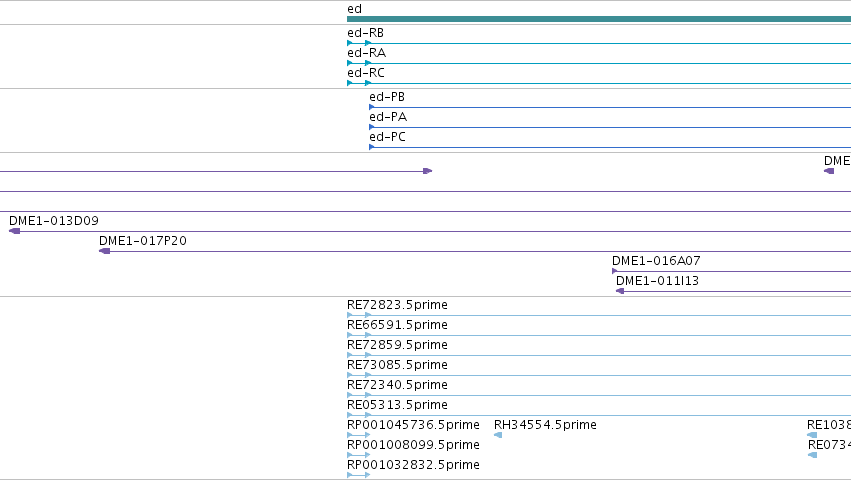The height and width of the screenshot is (480, 851).
Task: Select the RP001008099.5prime EST label
Action: pos(414,445)
